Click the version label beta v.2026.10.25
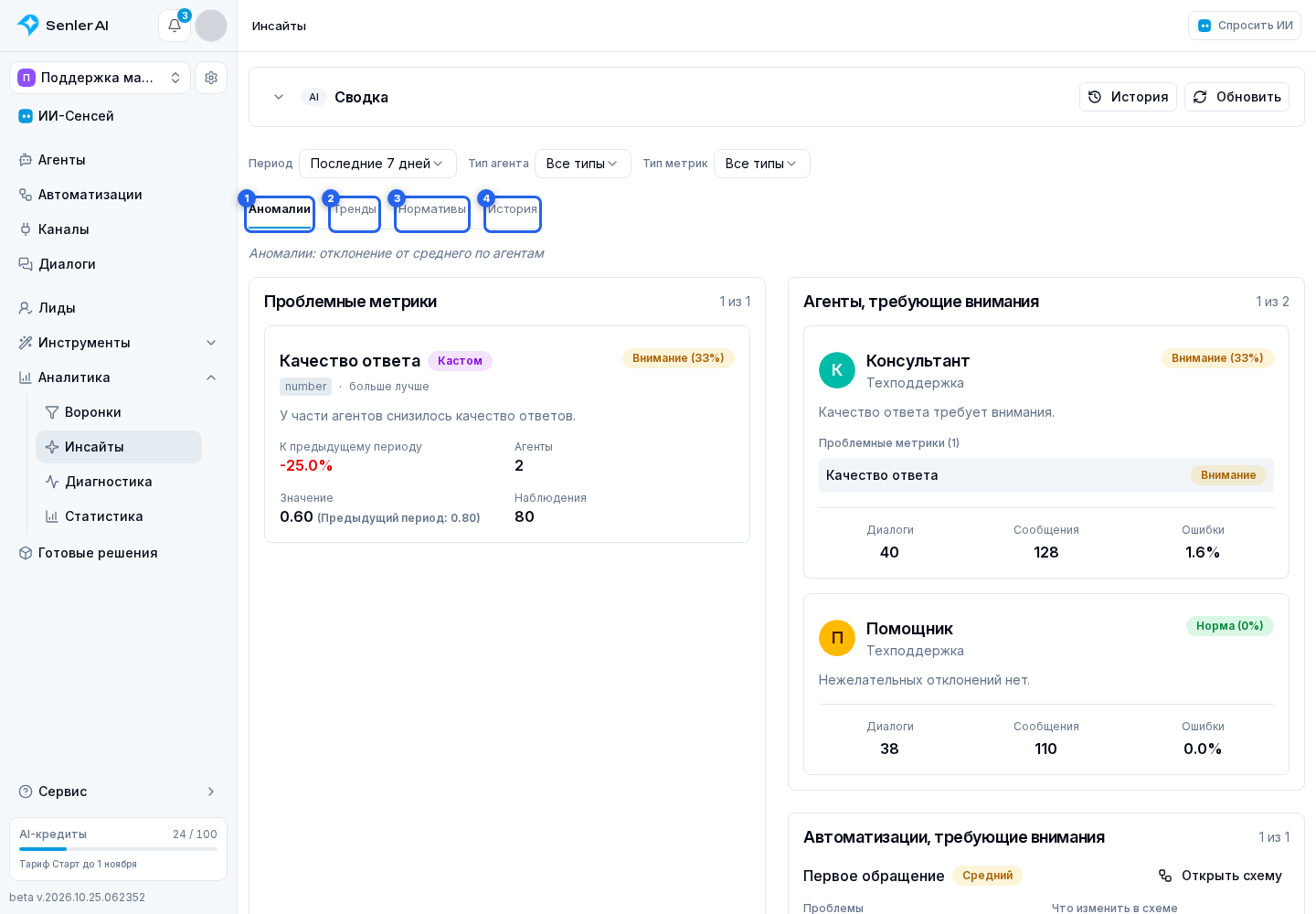Viewport: 1316px width, 914px height. [x=77, y=898]
